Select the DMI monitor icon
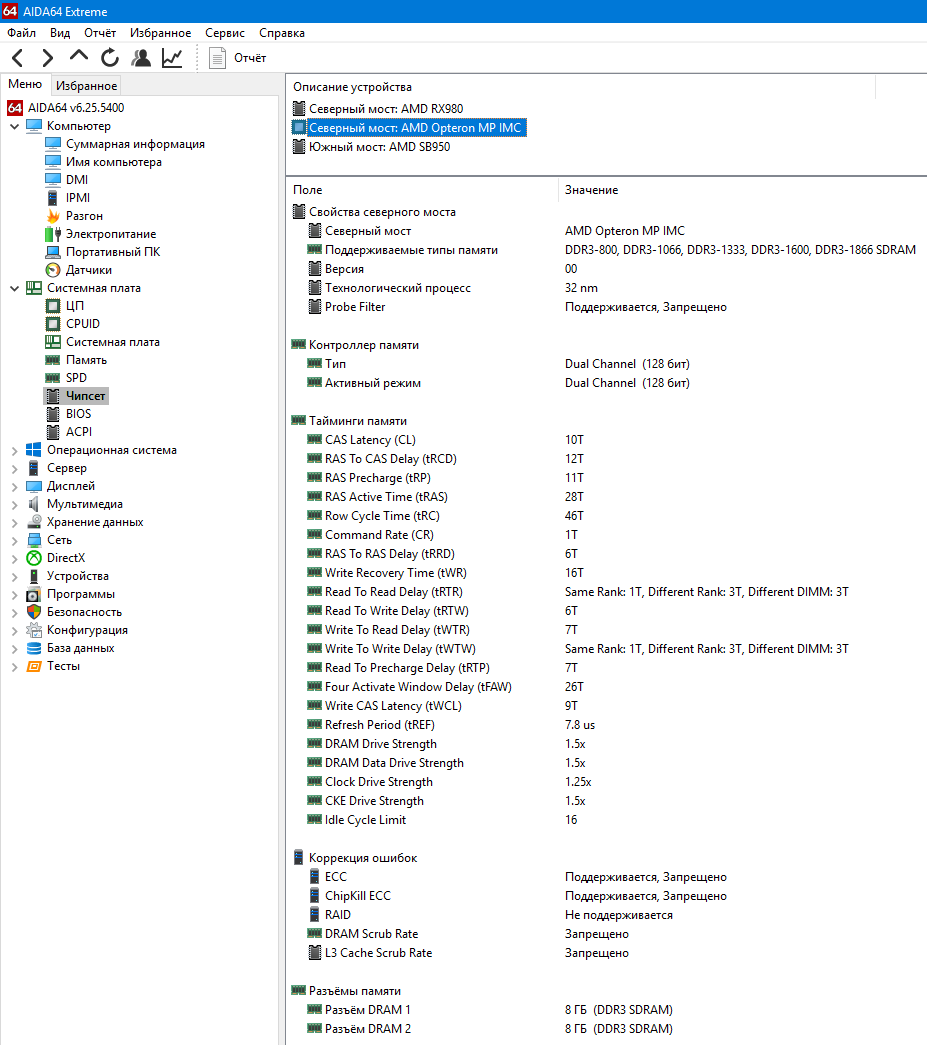The height and width of the screenshot is (1045, 927). pos(53,179)
